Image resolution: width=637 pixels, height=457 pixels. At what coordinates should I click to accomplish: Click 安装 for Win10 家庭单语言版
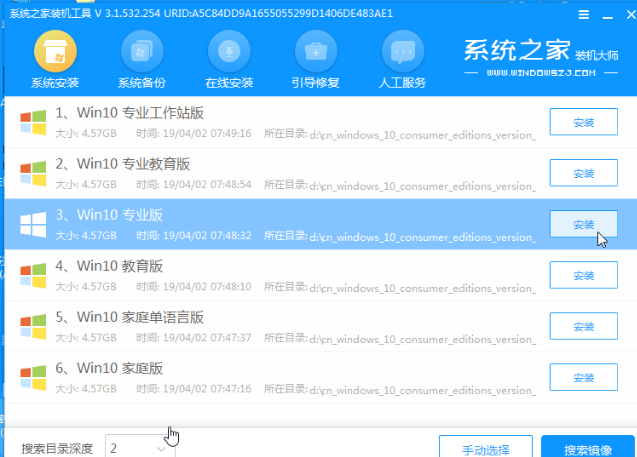point(583,325)
